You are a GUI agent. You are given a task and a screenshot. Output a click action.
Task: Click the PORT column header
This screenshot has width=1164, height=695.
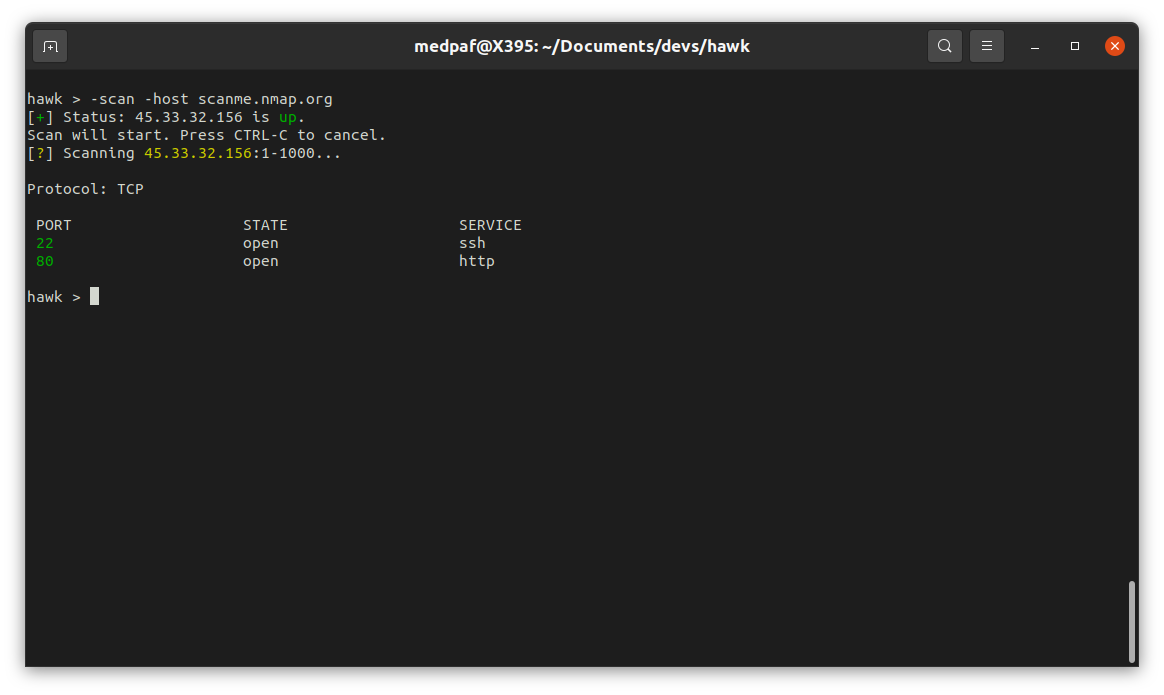pyautogui.click(x=54, y=225)
